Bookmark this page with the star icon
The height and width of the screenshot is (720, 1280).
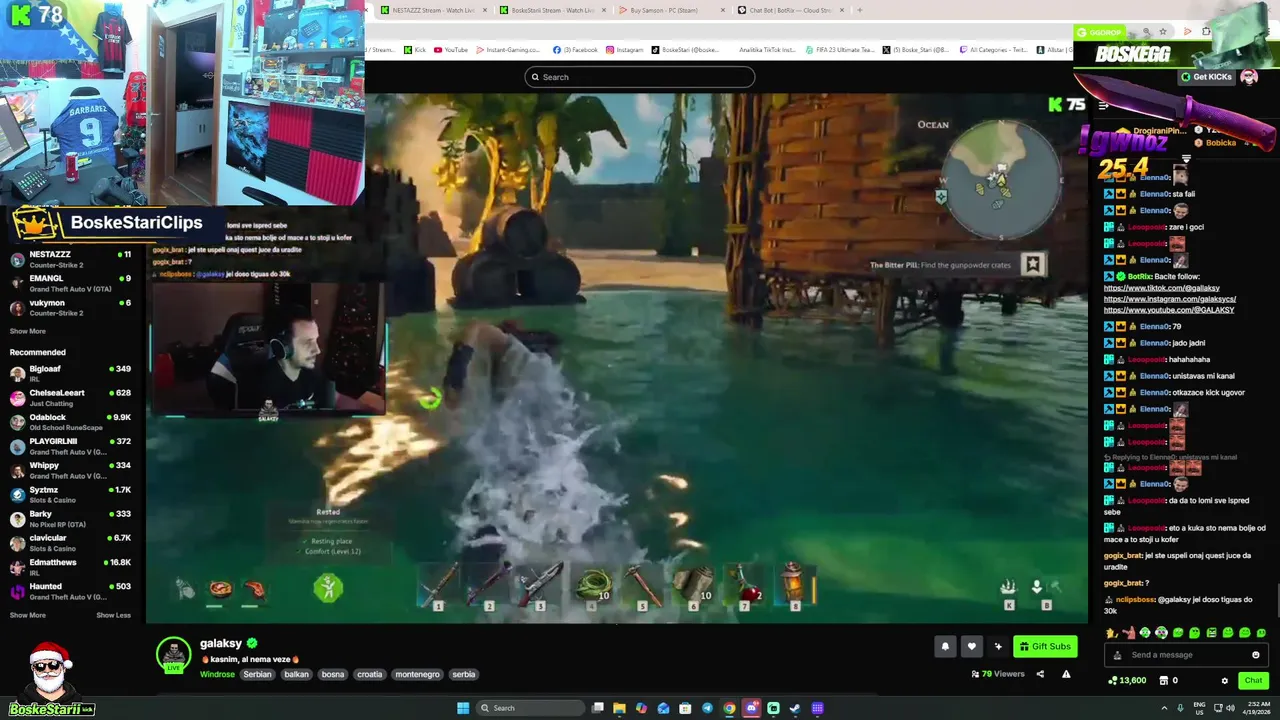pos(1162,32)
